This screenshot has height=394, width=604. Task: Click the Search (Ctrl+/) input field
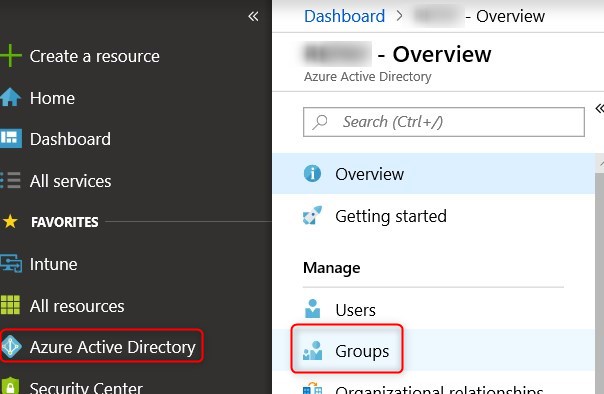point(444,122)
